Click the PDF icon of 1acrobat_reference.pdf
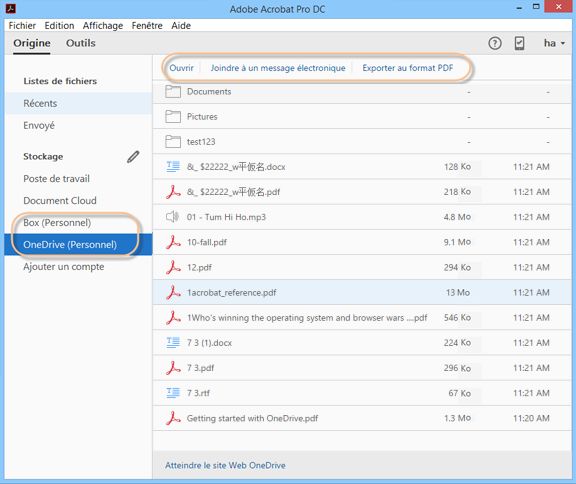The width and height of the screenshot is (576, 484). [x=173, y=292]
